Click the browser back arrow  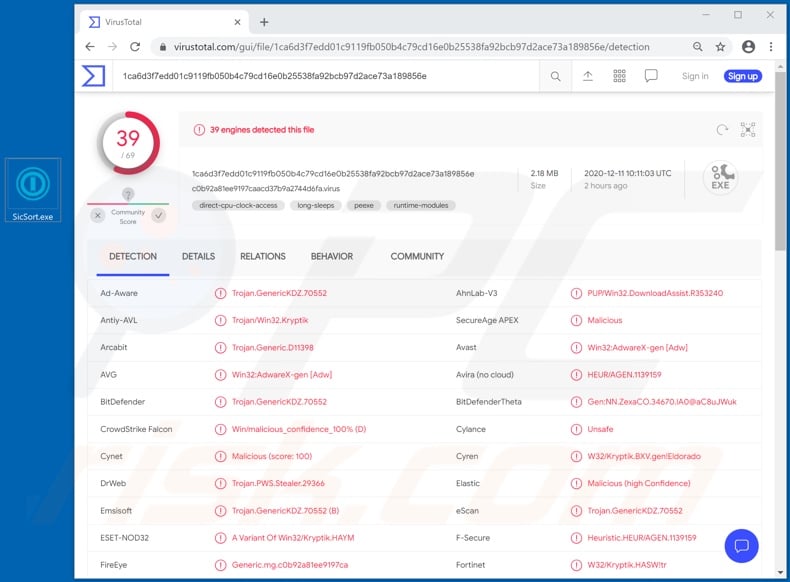click(90, 47)
